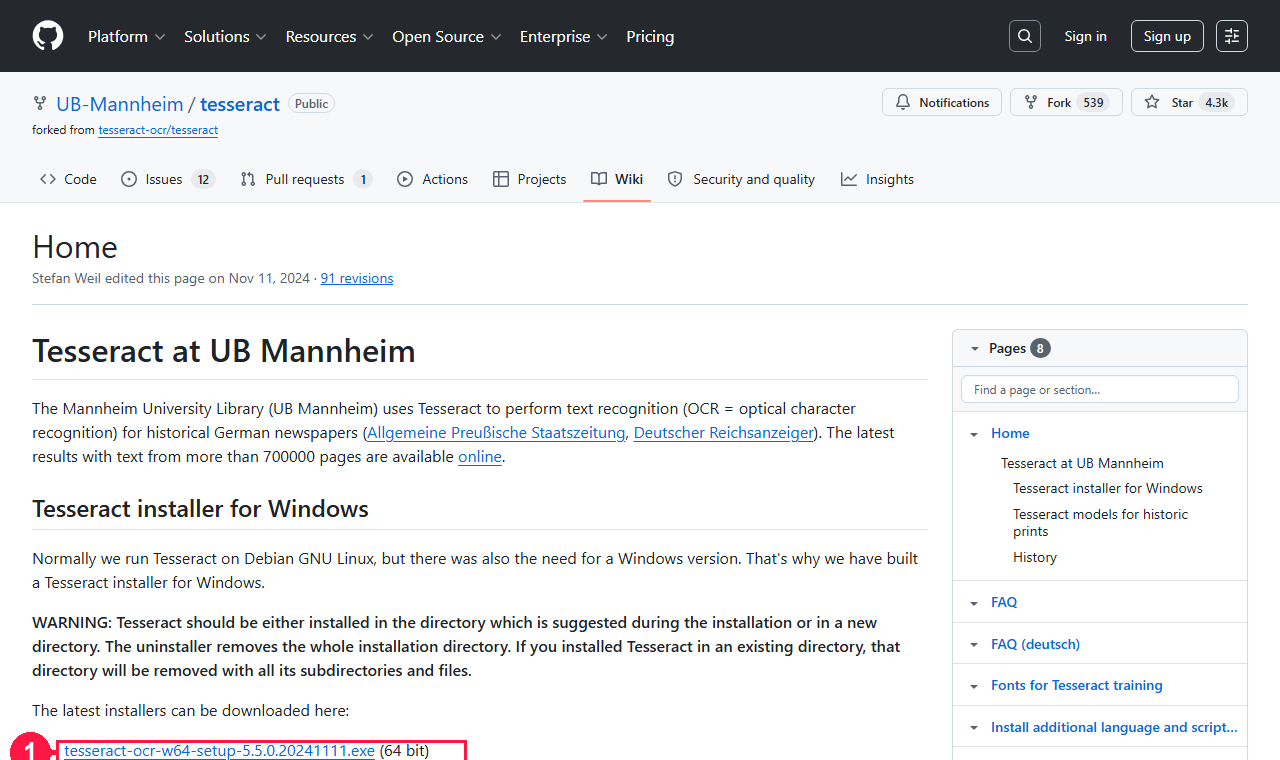This screenshot has width=1280, height=760.
Task: Open the command palette sliders icon top right
Action: 1231,35
